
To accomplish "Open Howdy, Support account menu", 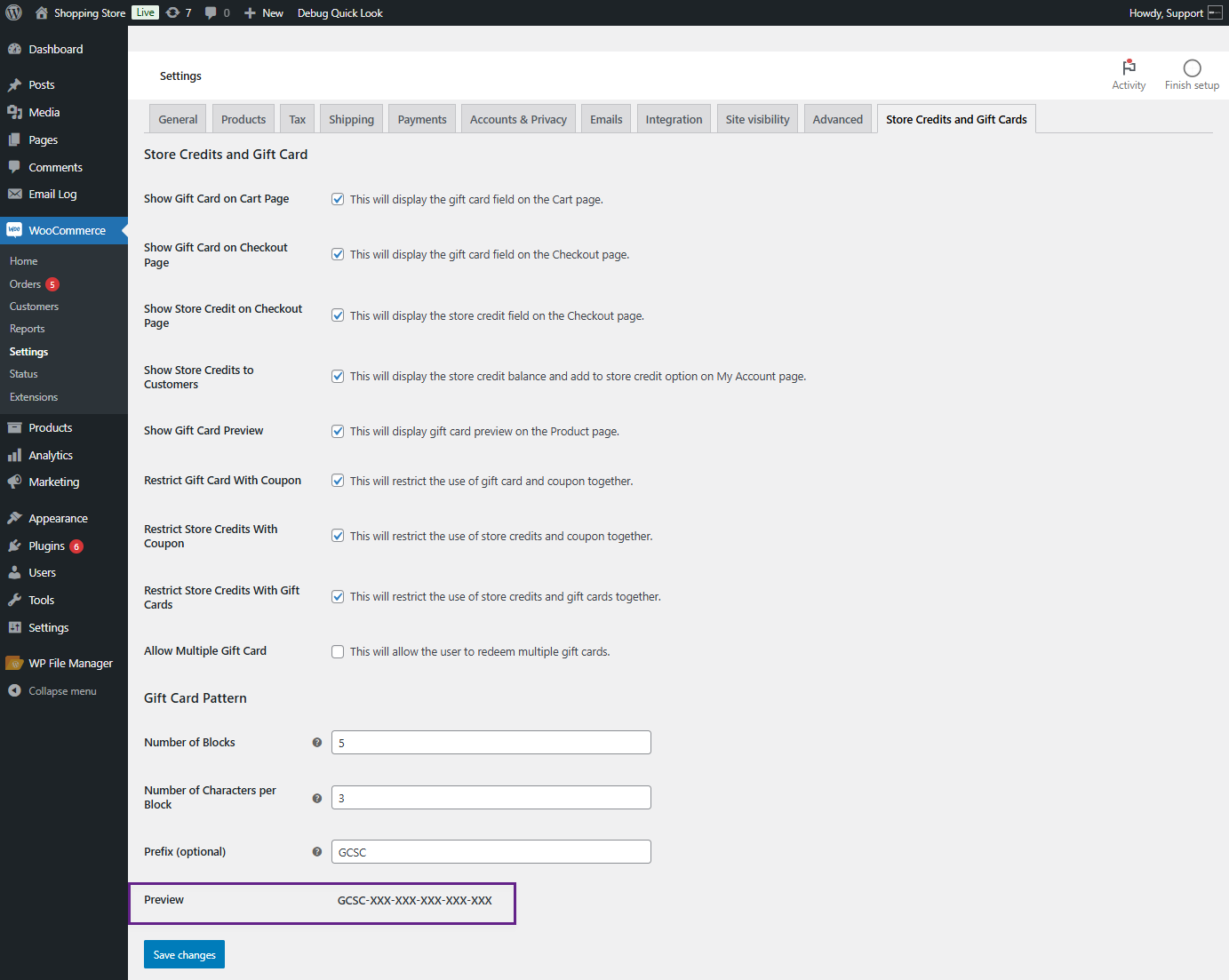I will click(1176, 12).
